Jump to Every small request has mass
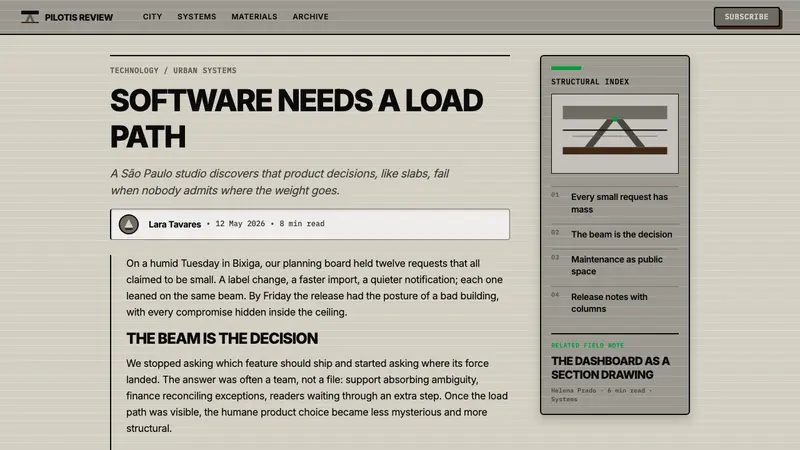 click(615, 203)
